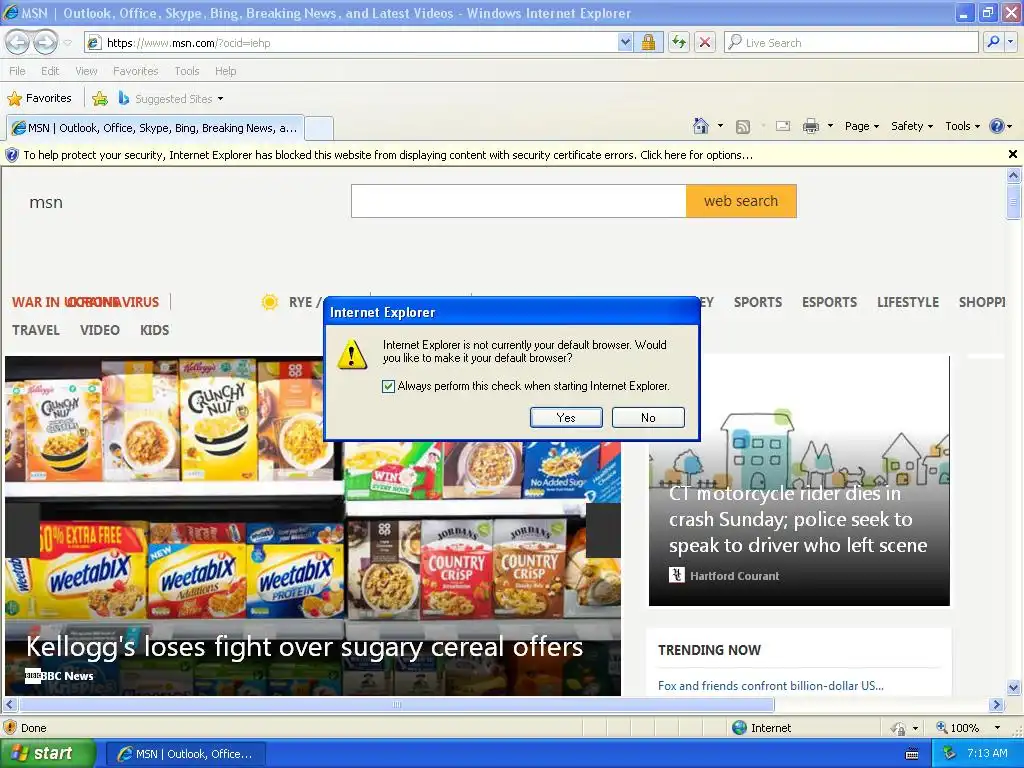1024x768 pixels.
Task: Click the on-screen keyboard tray icon
Action: point(912,754)
